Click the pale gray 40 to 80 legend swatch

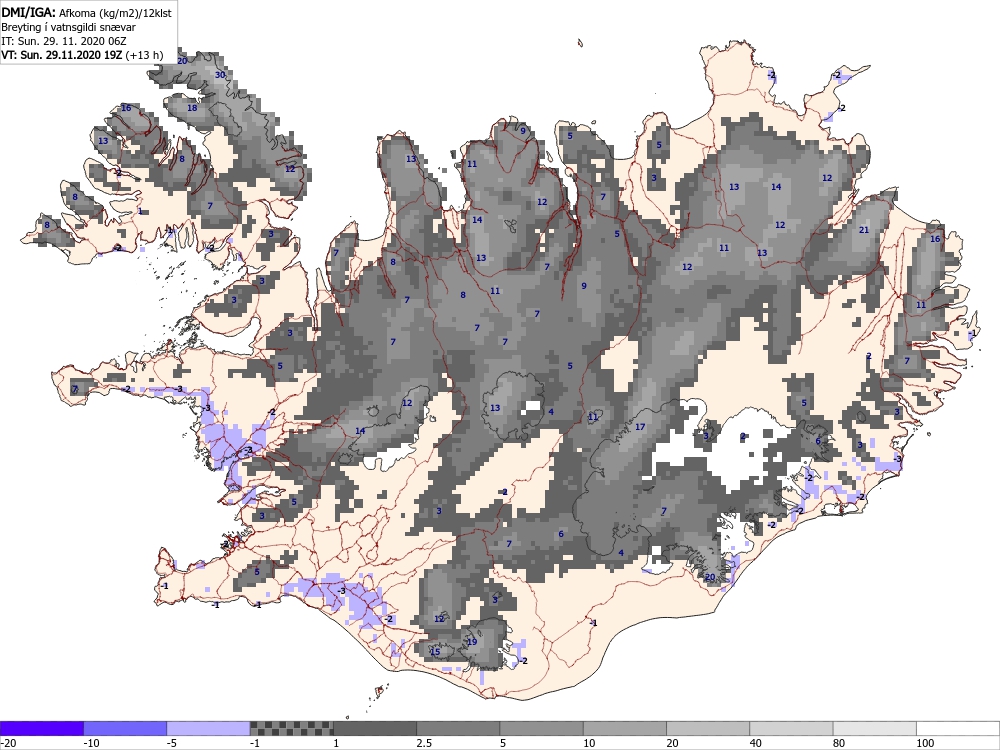click(791, 728)
